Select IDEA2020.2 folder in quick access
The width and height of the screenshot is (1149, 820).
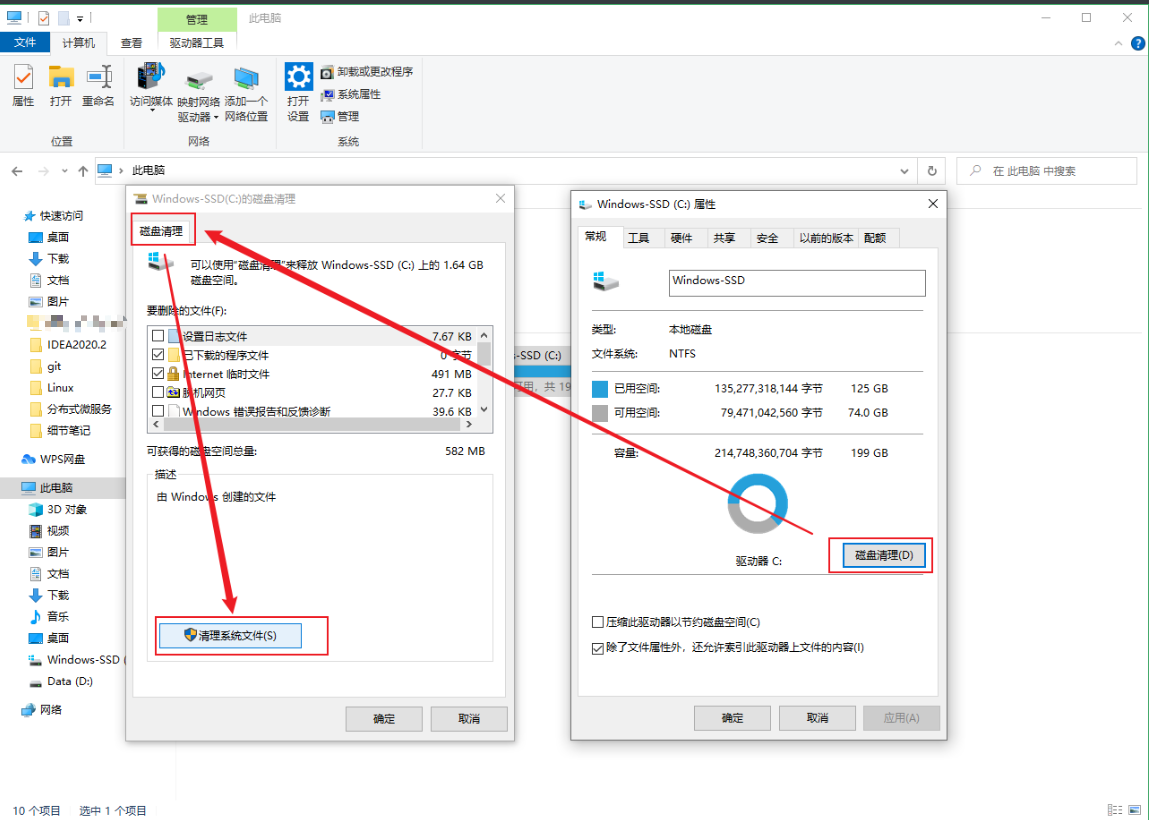point(68,344)
